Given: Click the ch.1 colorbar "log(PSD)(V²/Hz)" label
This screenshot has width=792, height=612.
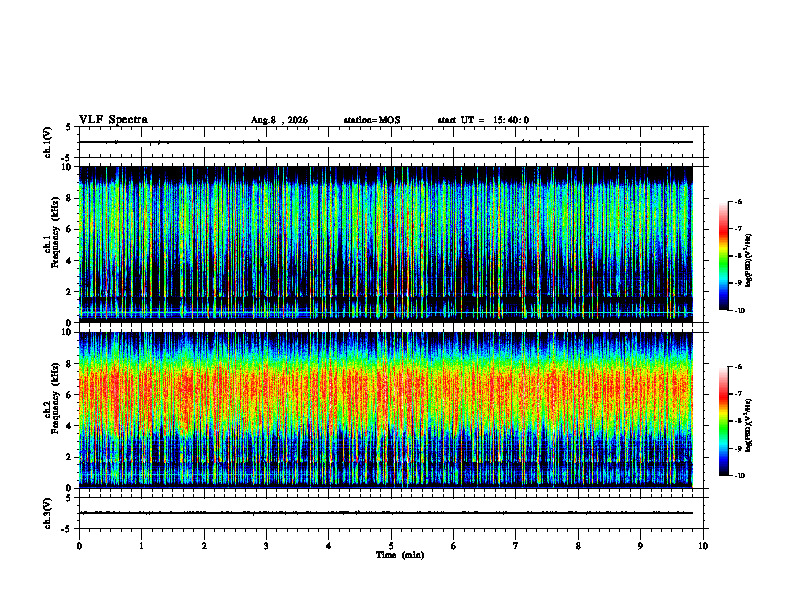Looking at the screenshot, I should point(749,261).
